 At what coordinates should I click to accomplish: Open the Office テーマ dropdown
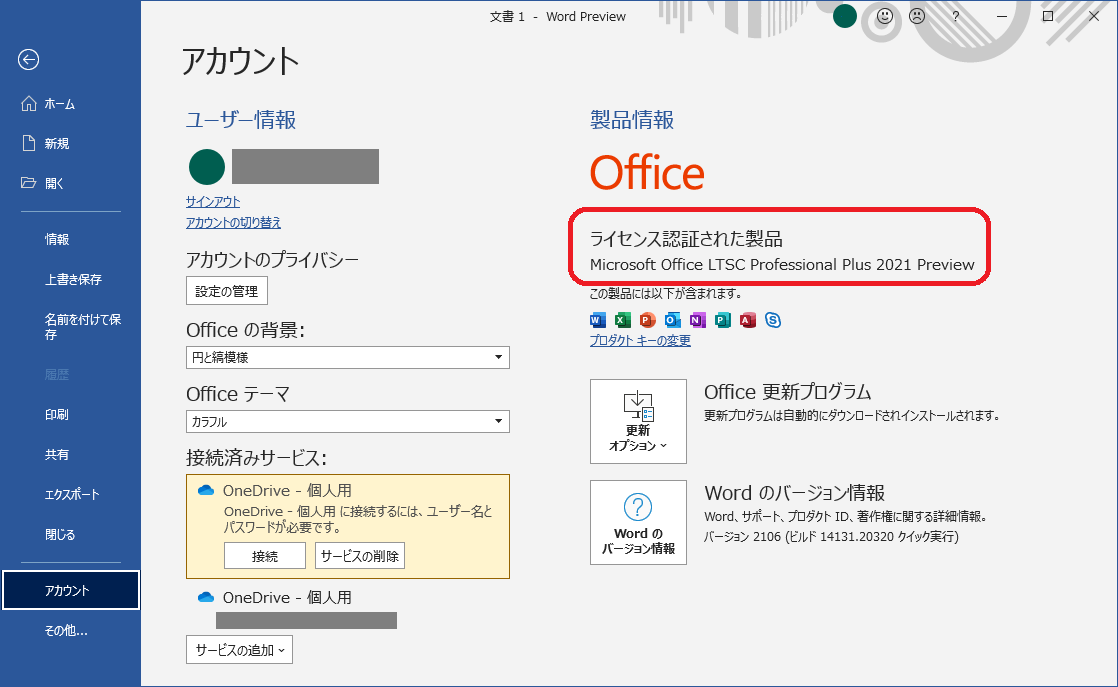[x=347, y=421]
